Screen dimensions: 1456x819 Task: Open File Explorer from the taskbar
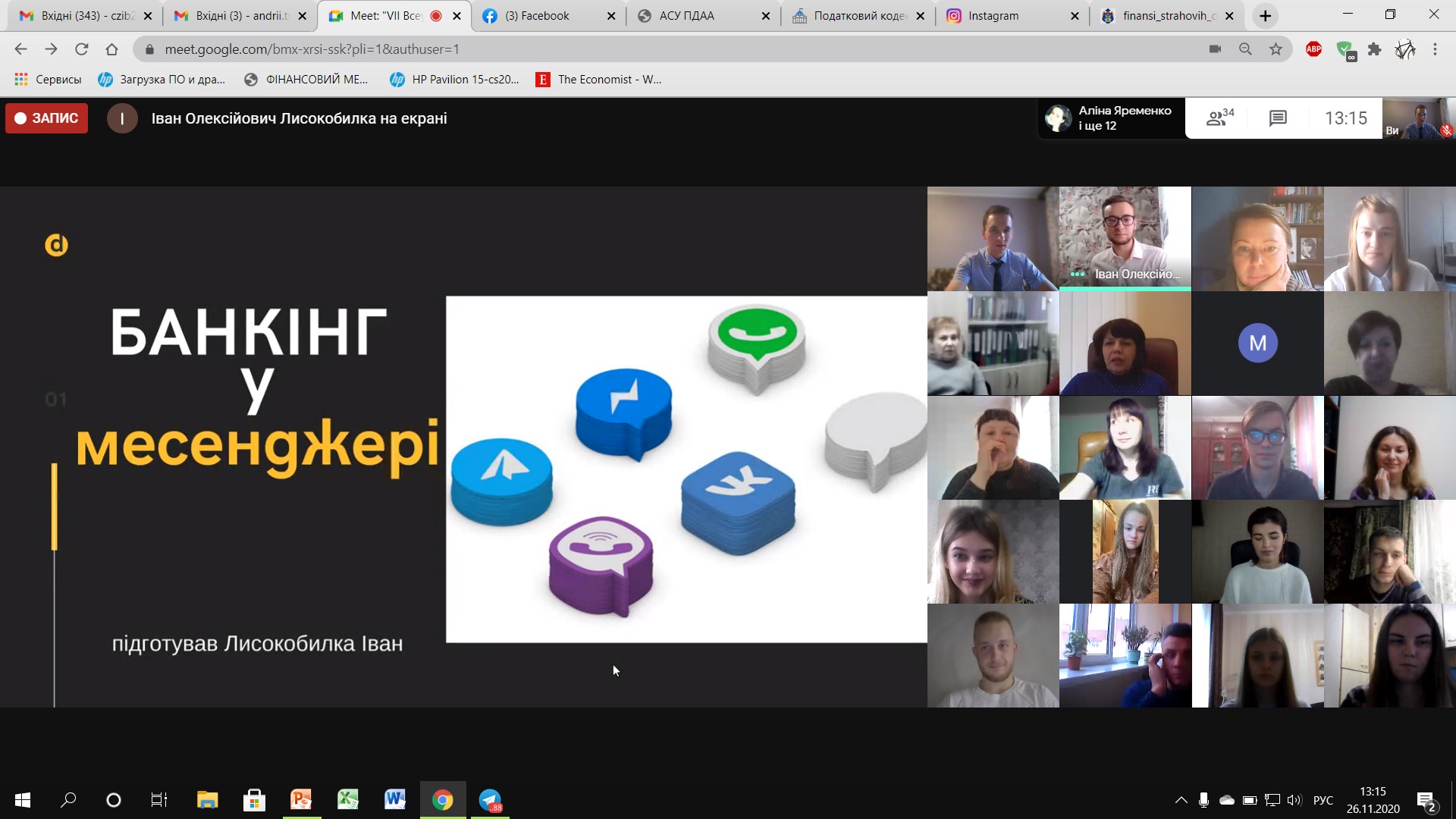click(207, 800)
